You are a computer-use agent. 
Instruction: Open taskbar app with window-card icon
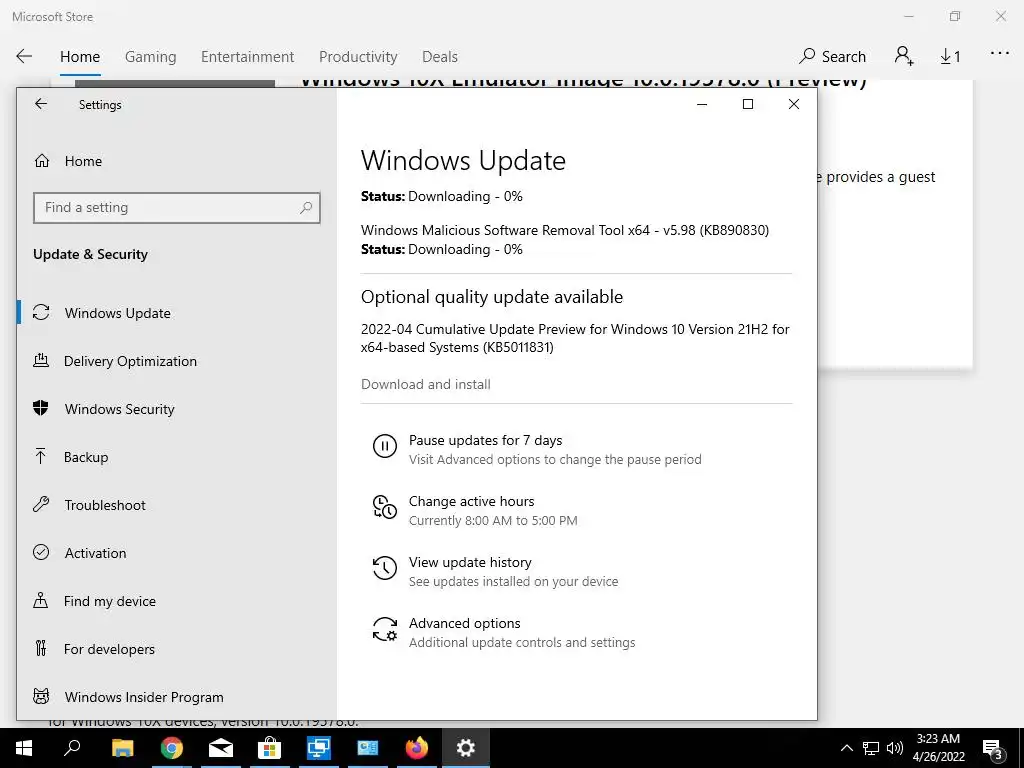tap(368, 748)
